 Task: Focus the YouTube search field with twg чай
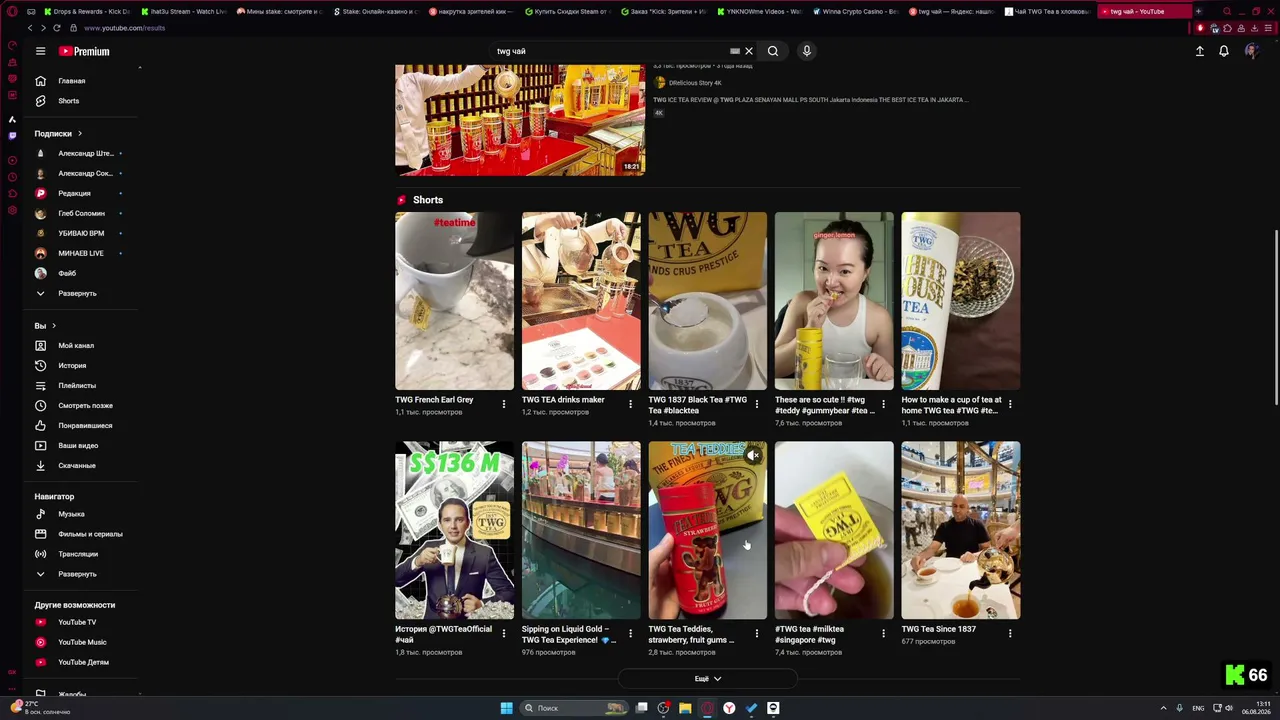pos(610,51)
